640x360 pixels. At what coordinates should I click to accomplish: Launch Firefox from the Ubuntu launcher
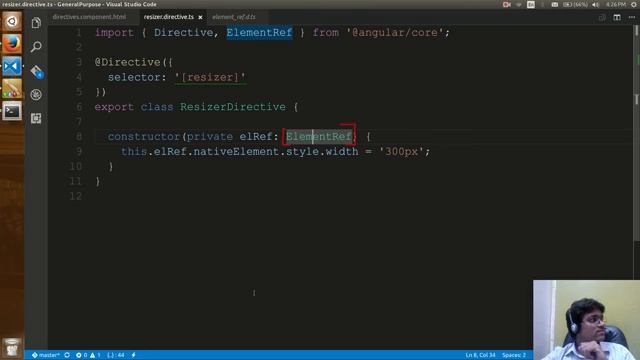point(12,44)
